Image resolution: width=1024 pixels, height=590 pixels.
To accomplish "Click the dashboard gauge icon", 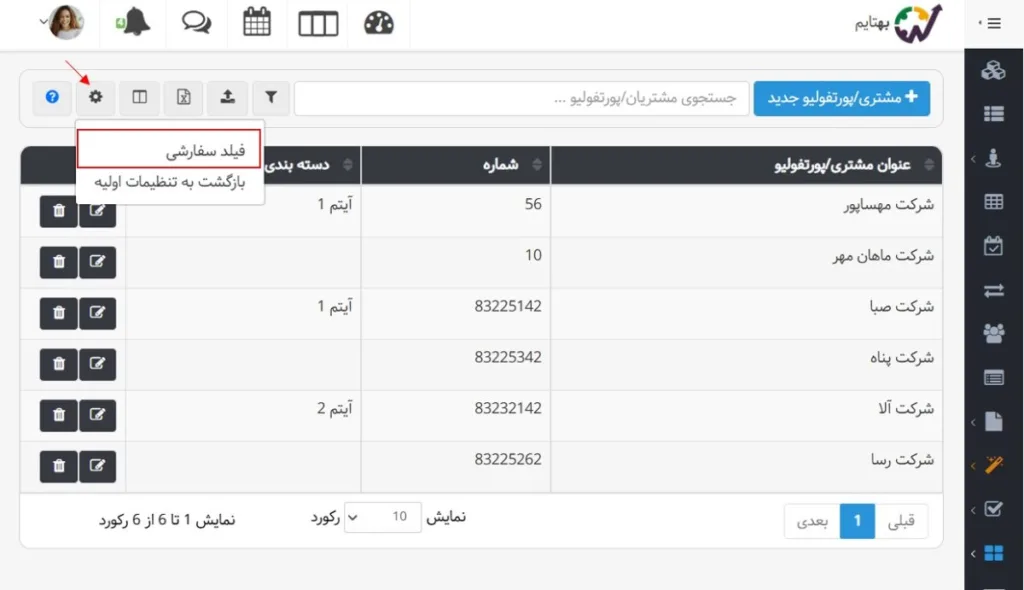I will click(380, 23).
